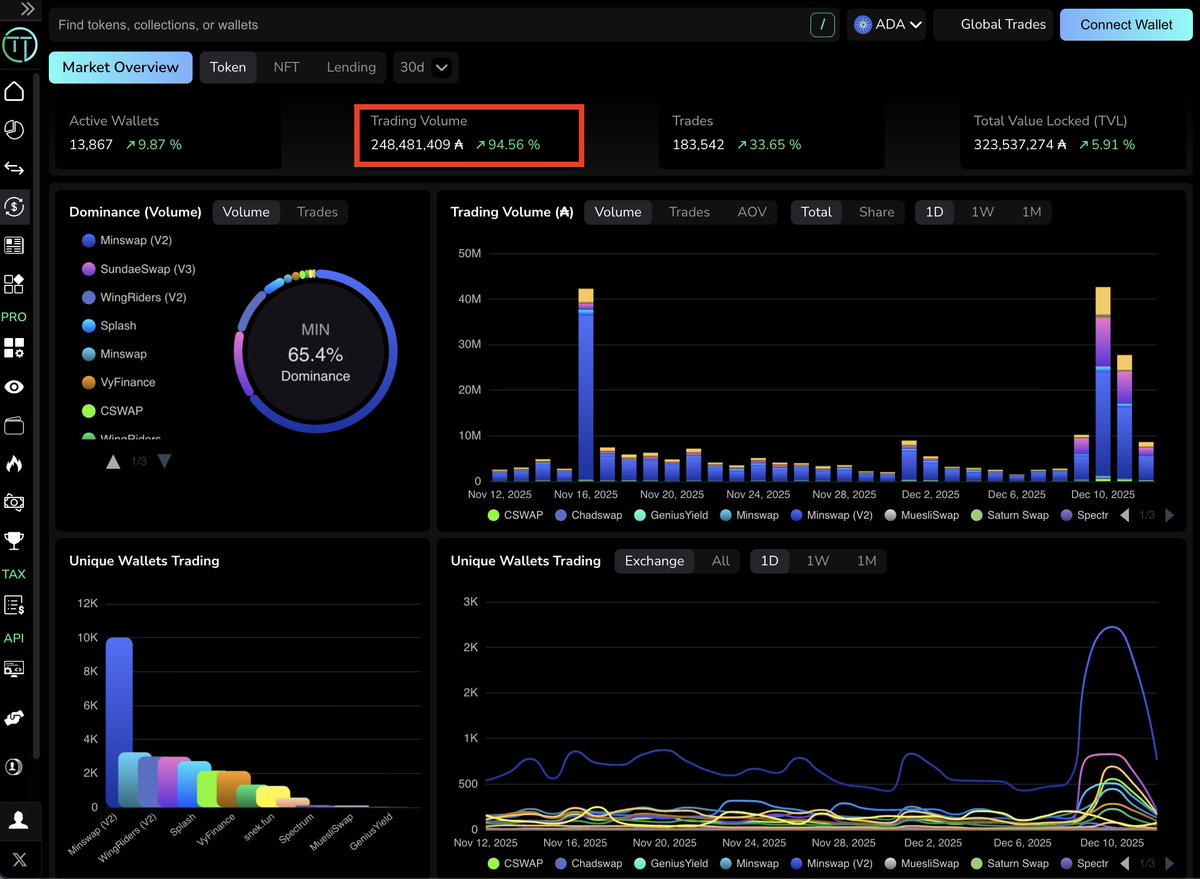
Task: Go to previous Dominance legend page (up triangle)
Action: point(113,461)
